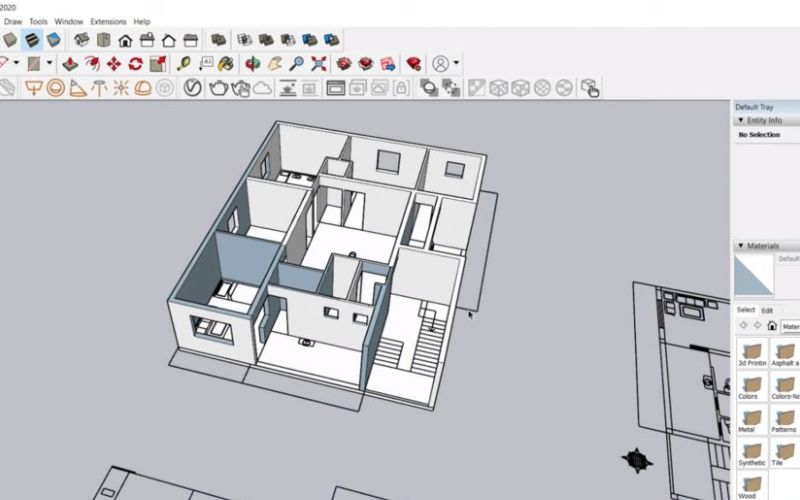Open the Extensions menu
The height and width of the screenshot is (500, 800).
[x=108, y=21]
